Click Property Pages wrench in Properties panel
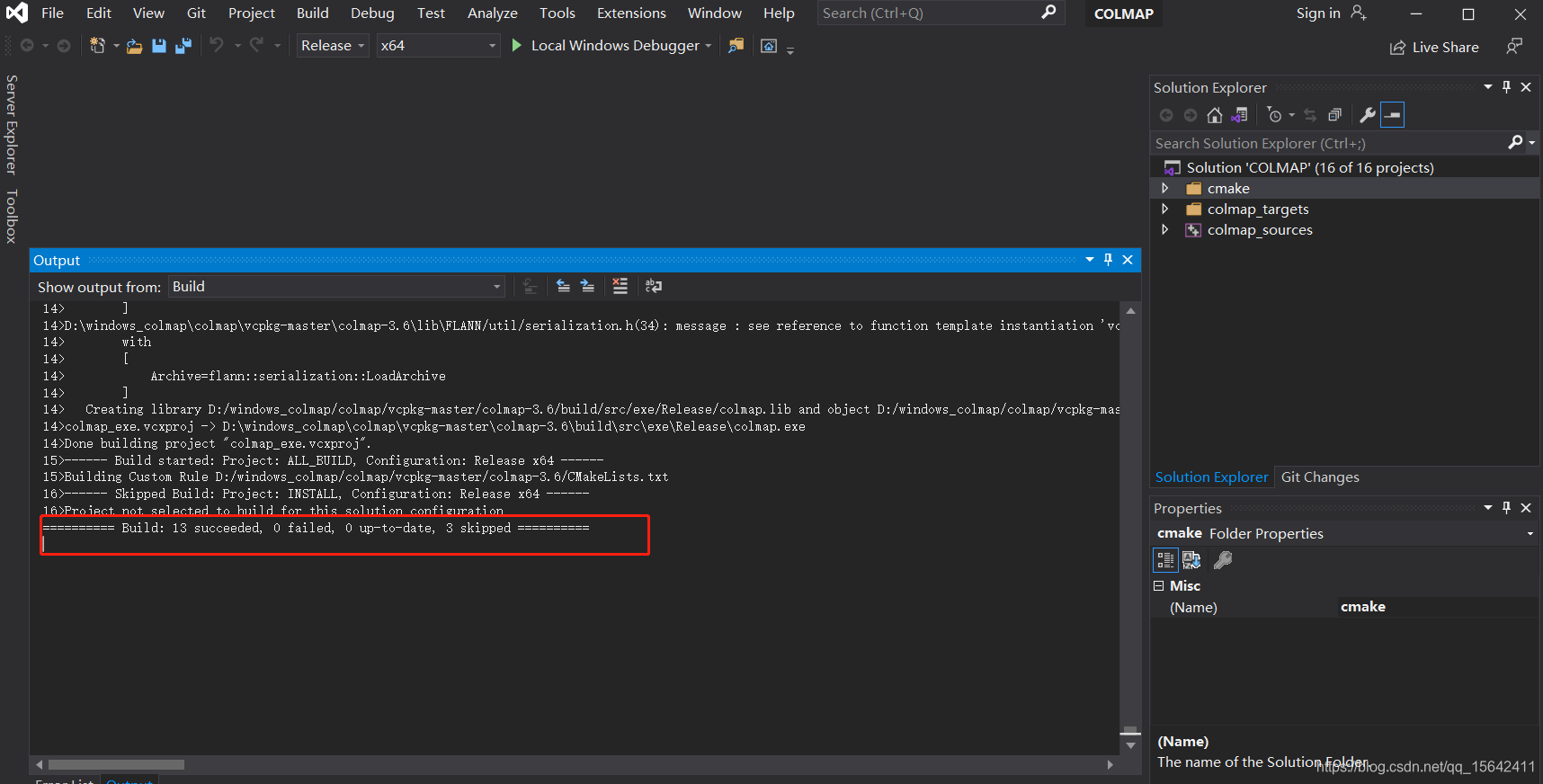 1223,560
